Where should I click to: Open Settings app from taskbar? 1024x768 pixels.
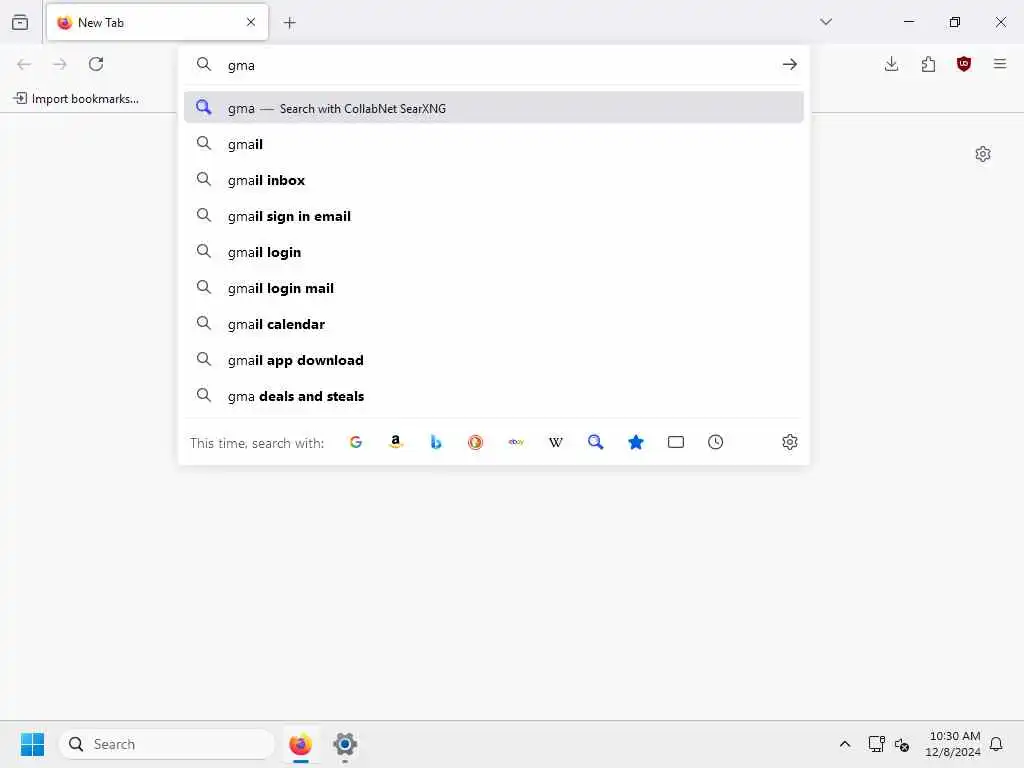(345, 744)
